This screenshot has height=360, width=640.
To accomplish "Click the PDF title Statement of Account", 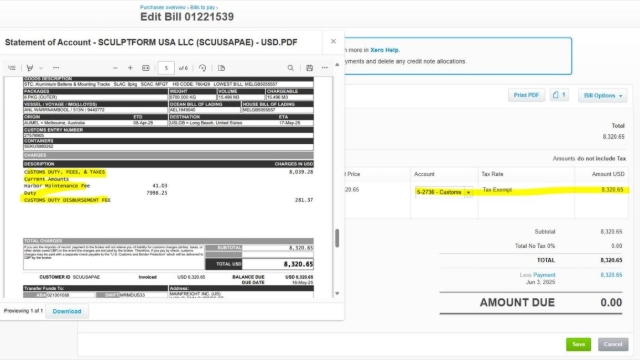I will click(x=151, y=42).
